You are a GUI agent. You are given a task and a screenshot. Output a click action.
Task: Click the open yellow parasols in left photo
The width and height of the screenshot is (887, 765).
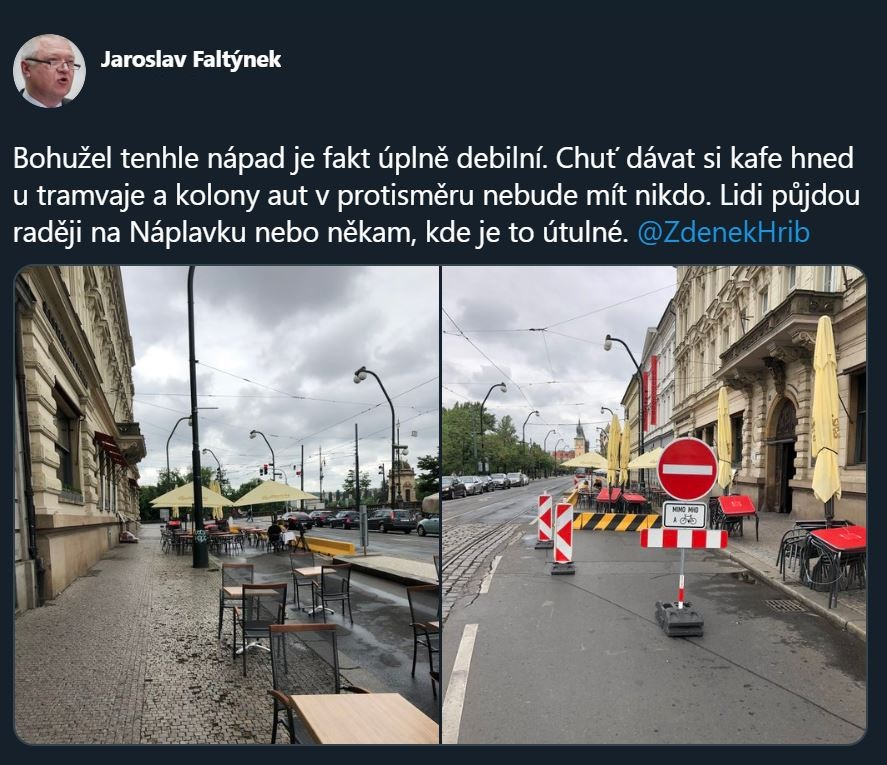(233, 495)
